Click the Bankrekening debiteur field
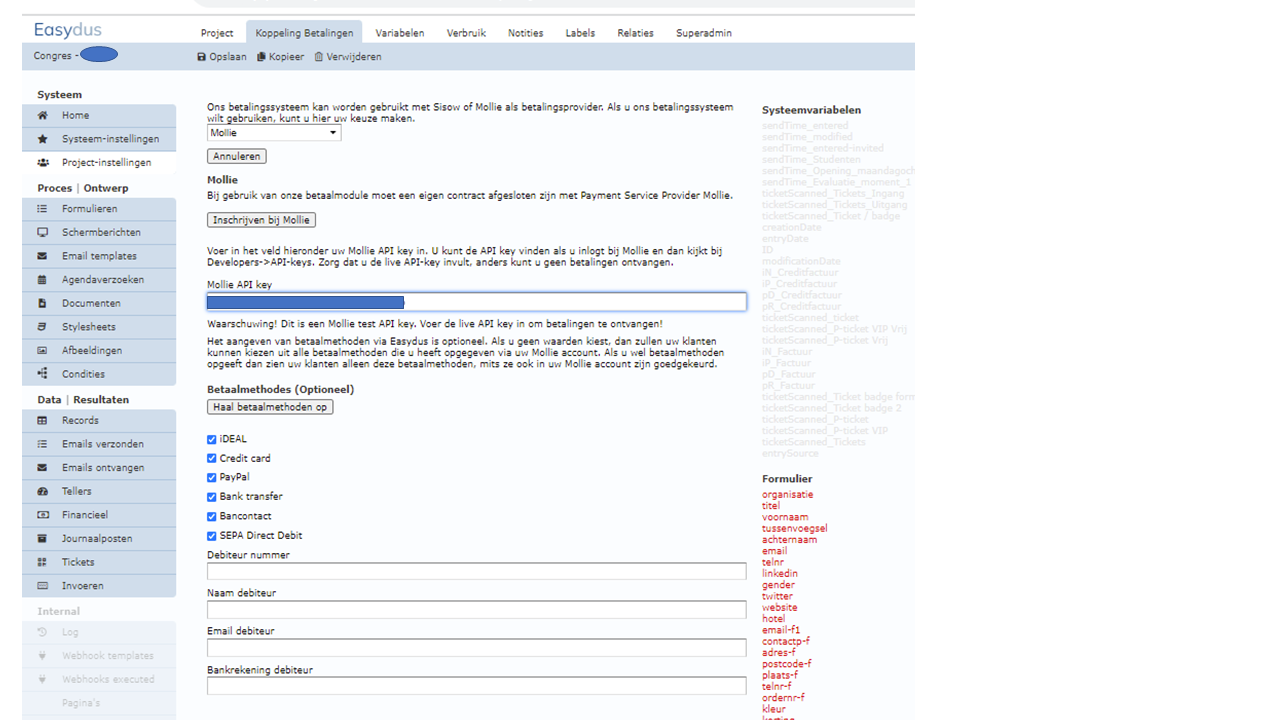The width and height of the screenshot is (1280, 720). click(x=476, y=686)
